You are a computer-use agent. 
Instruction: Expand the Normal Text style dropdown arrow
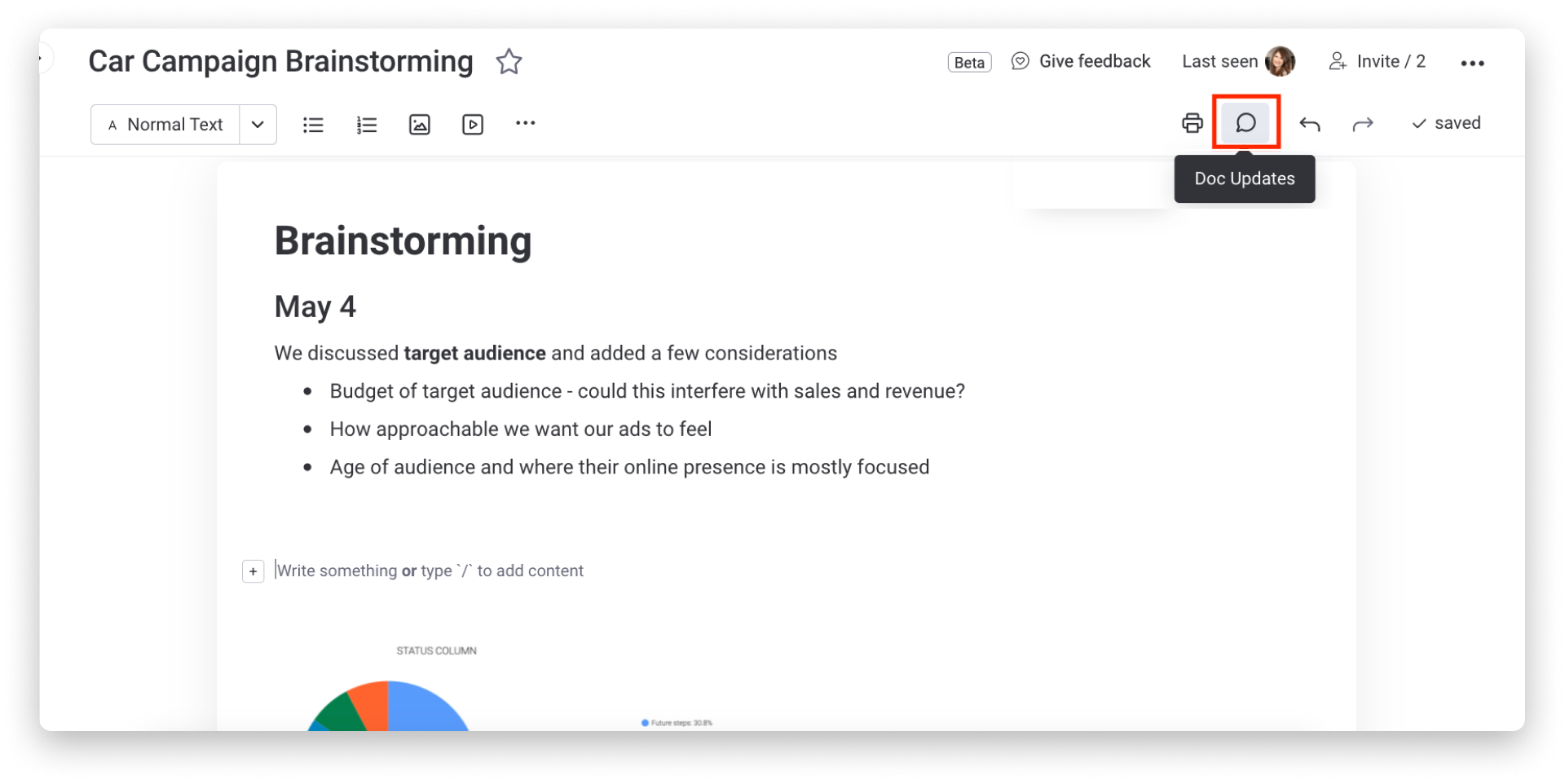tap(258, 125)
